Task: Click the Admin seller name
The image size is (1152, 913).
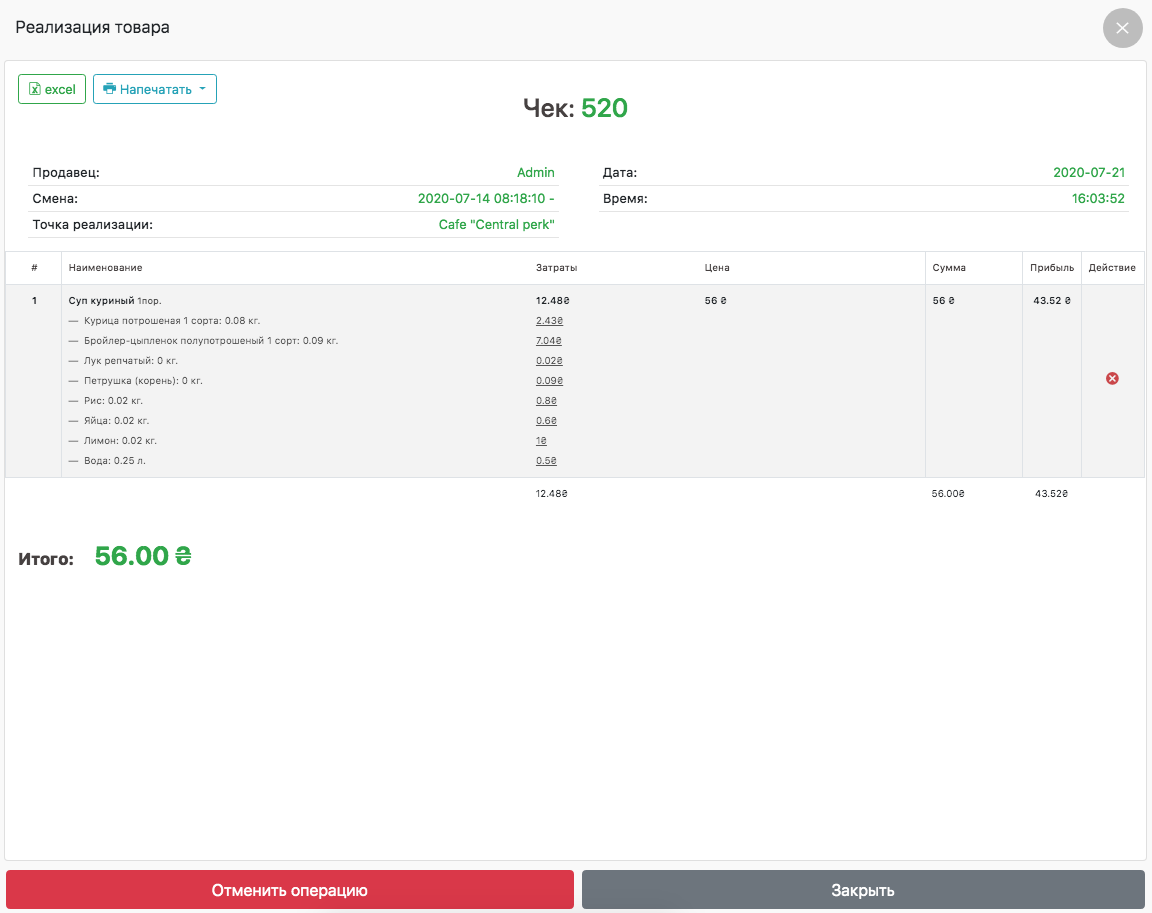Action: coord(535,173)
